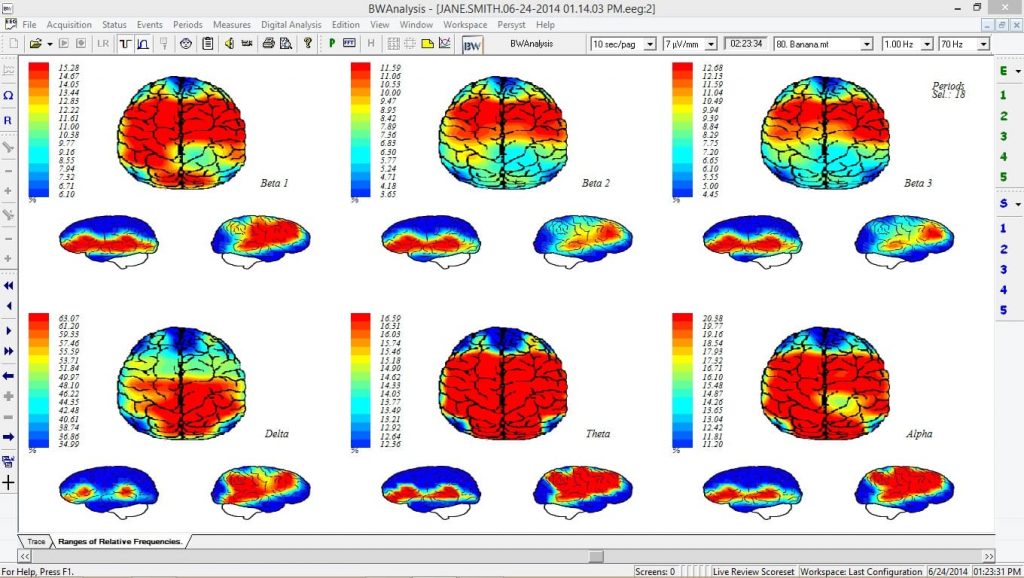The width and height of the screenshot is (1024, 578).
Task: Expand the 7 µV/mm sensitivity dropdown
Action: [x=711, y=44]
